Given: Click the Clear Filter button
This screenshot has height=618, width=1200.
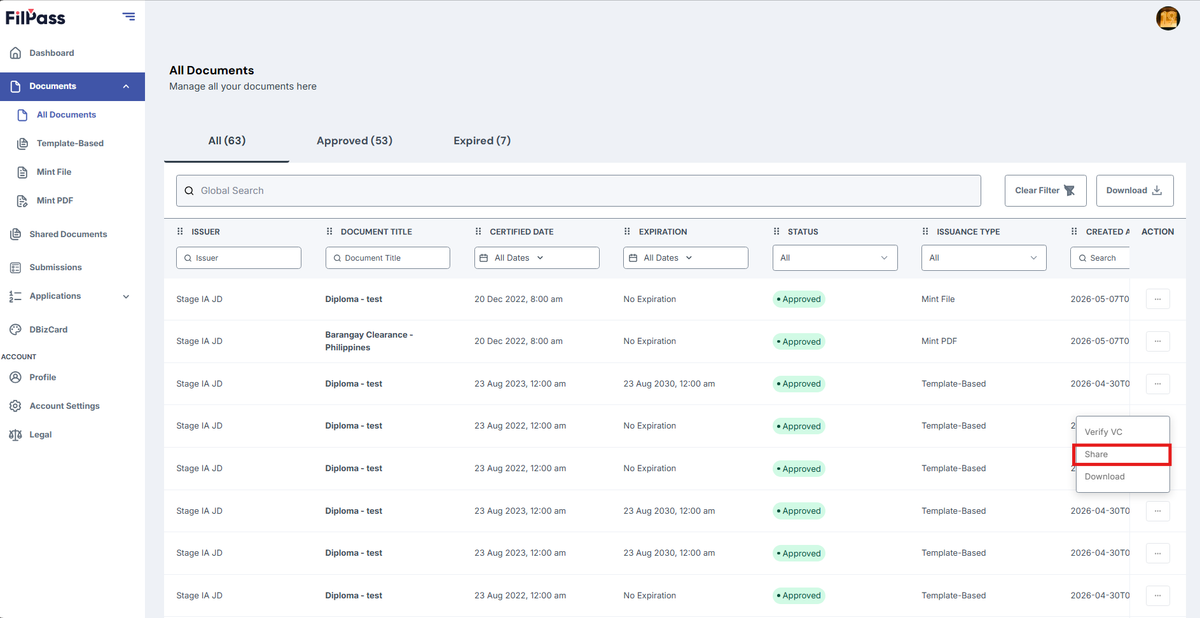Looking at the screenshot, I should [x=1045, y=190].
